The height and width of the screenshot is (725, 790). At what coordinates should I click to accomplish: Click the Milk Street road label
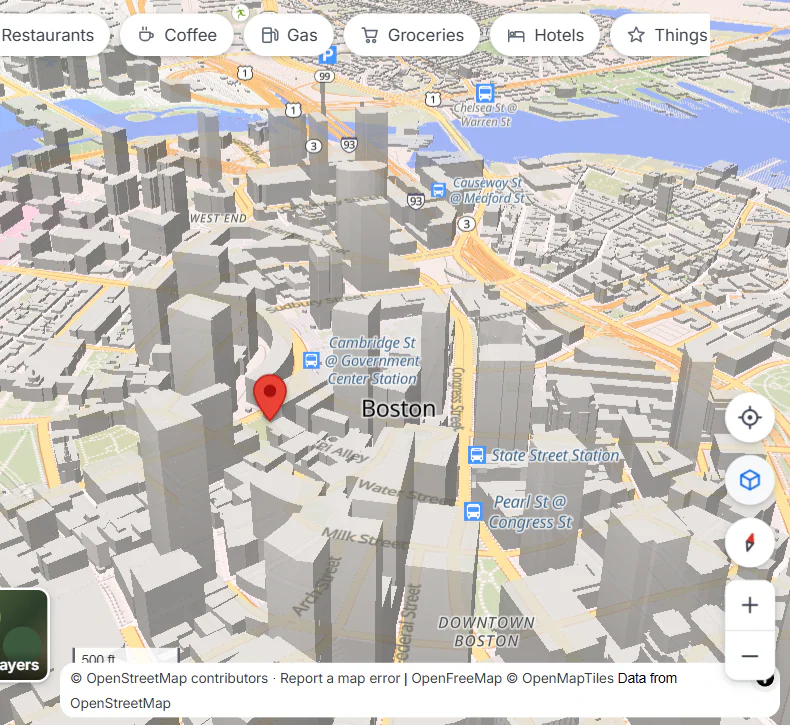pyautogui.click(x=365, y=539)
